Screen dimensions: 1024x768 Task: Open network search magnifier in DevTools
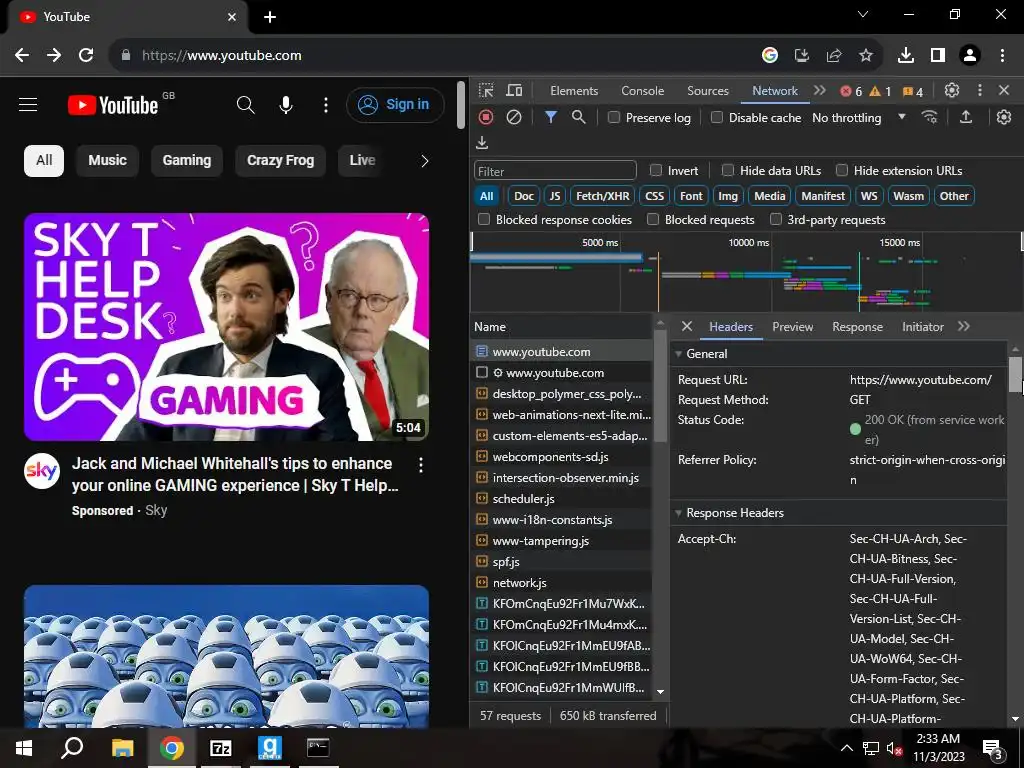[578, 117]
